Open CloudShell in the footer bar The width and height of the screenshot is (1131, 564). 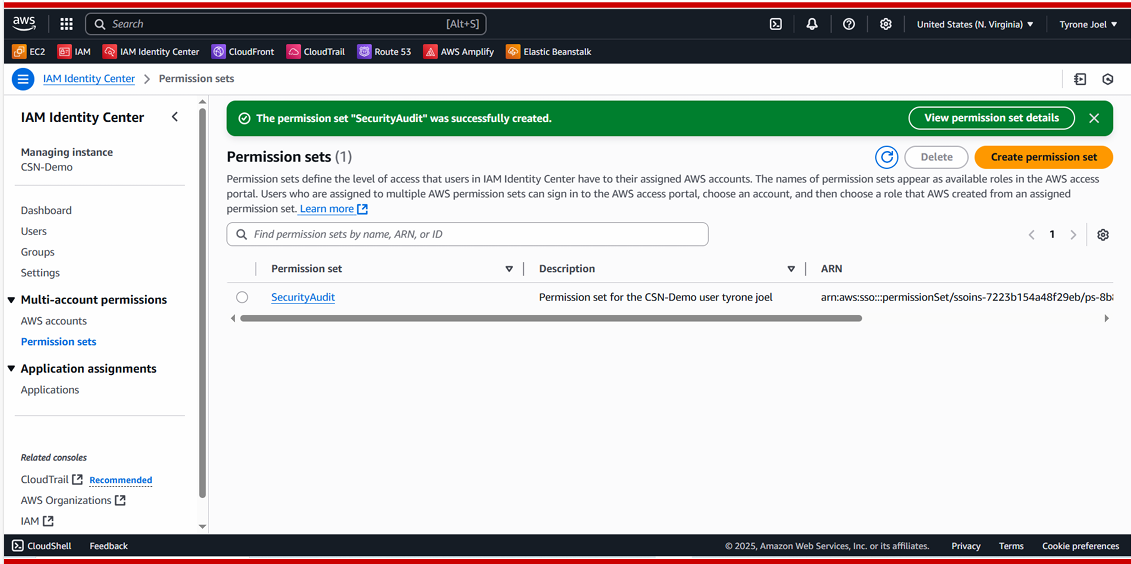[x=41, y=546]
